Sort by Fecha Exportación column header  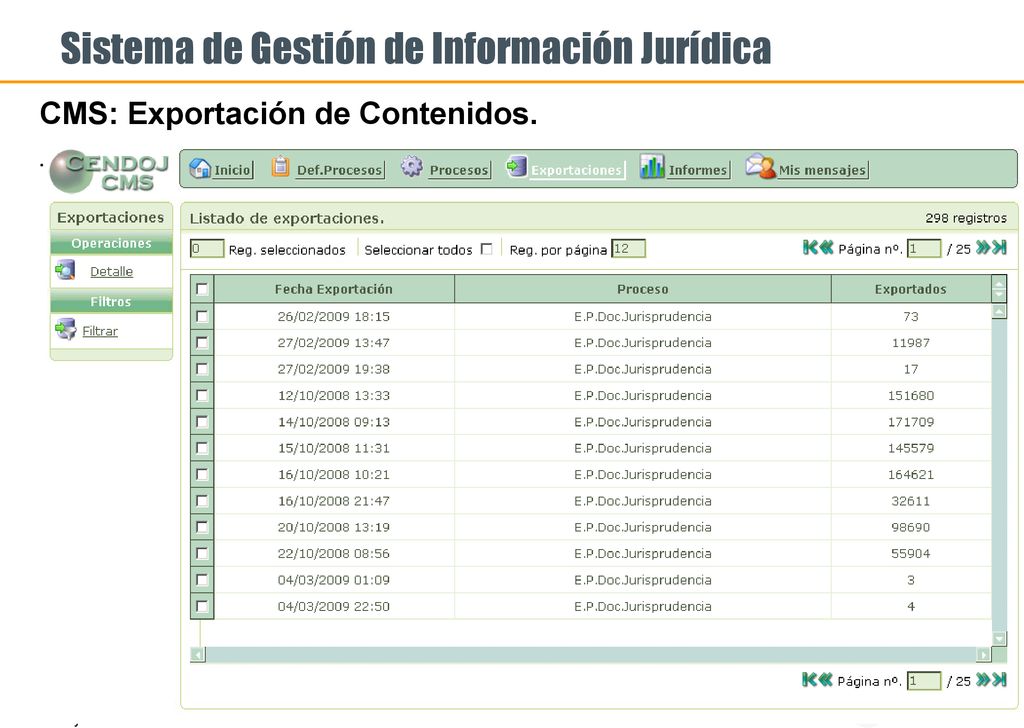pyautogui.click(x=334, y=289)
